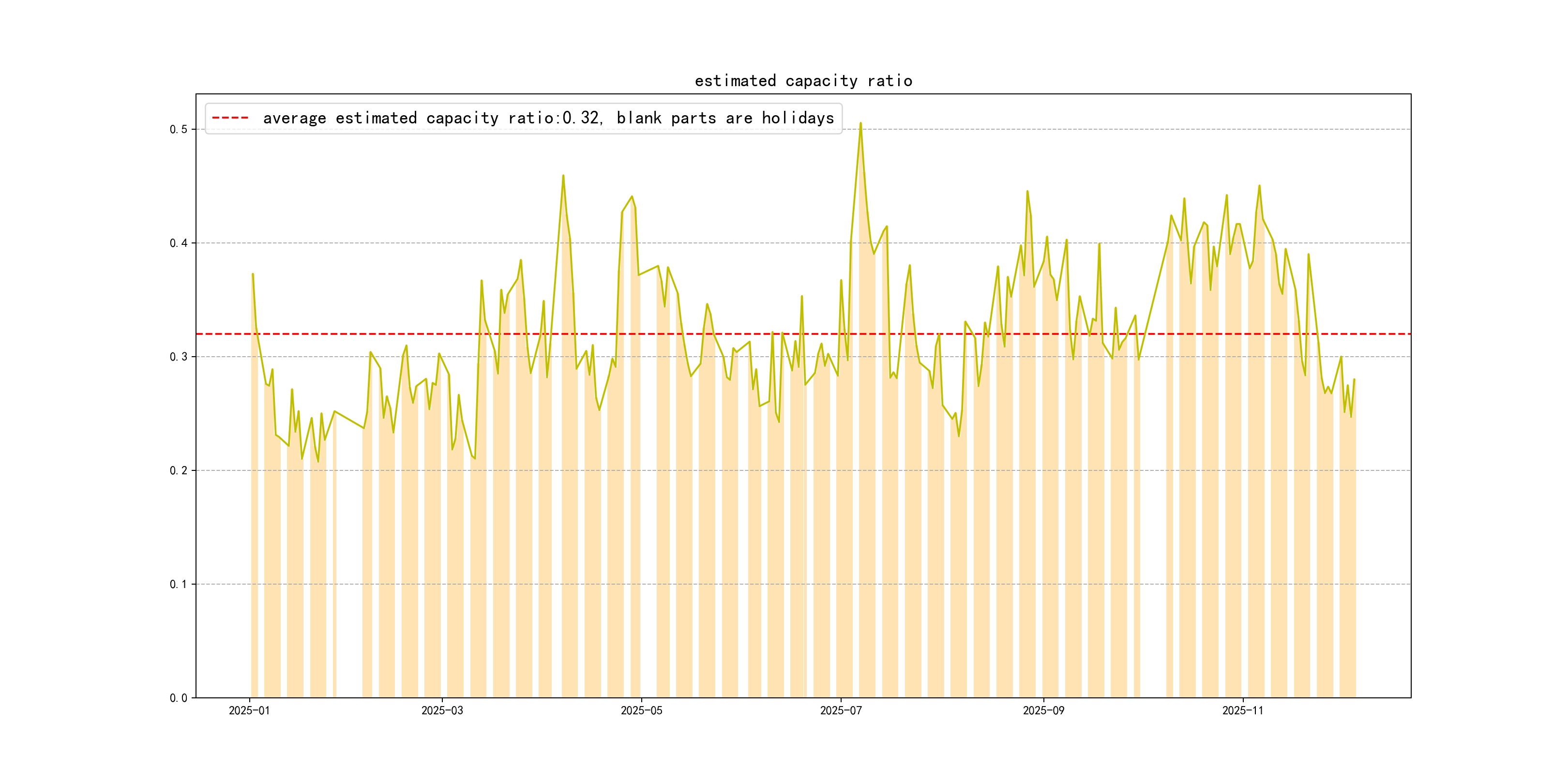Click the legend text about average ratio
1568x784 pixels.
click(x=548, y=118)
